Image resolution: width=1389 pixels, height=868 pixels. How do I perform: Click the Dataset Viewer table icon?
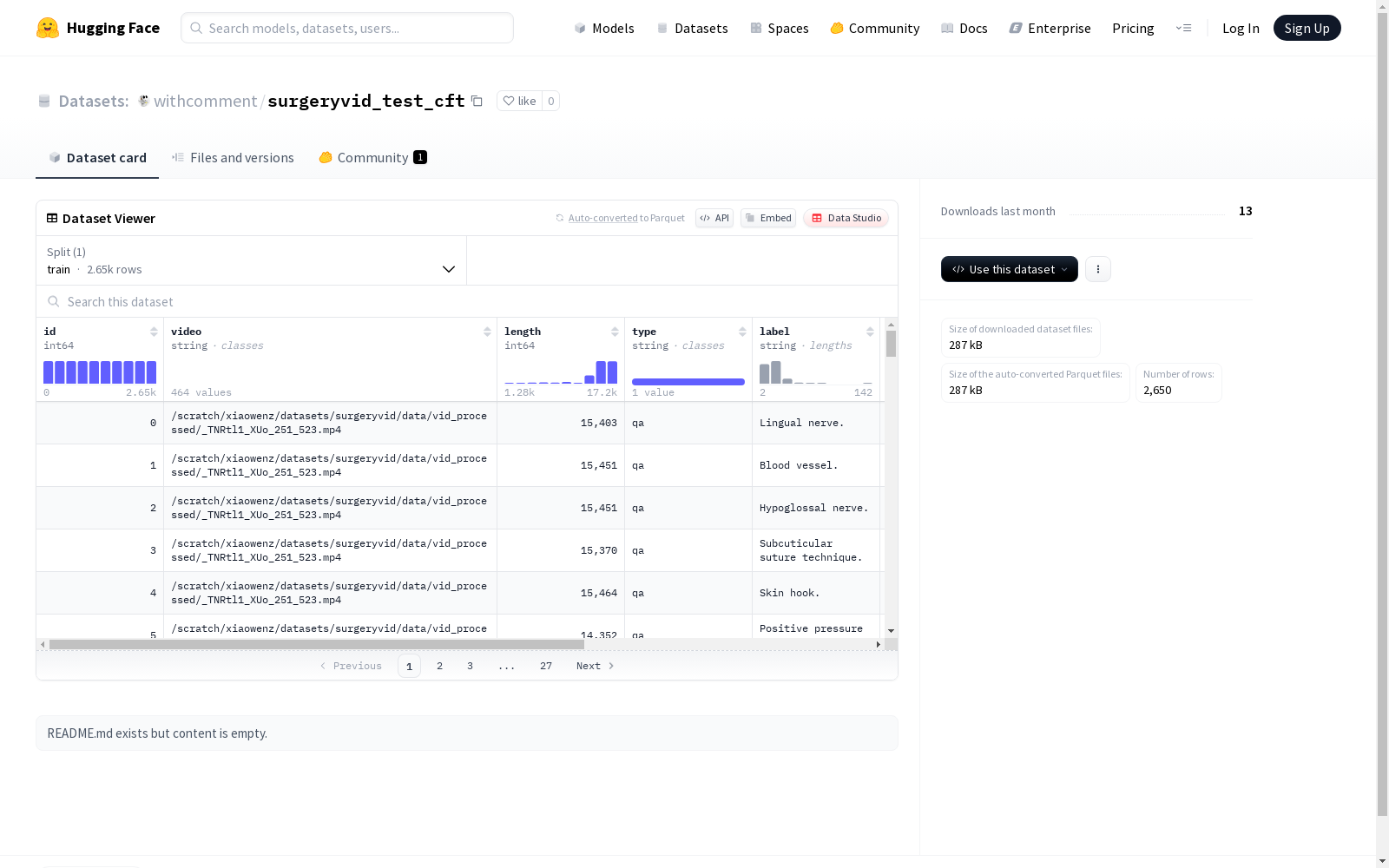(52, 218)
